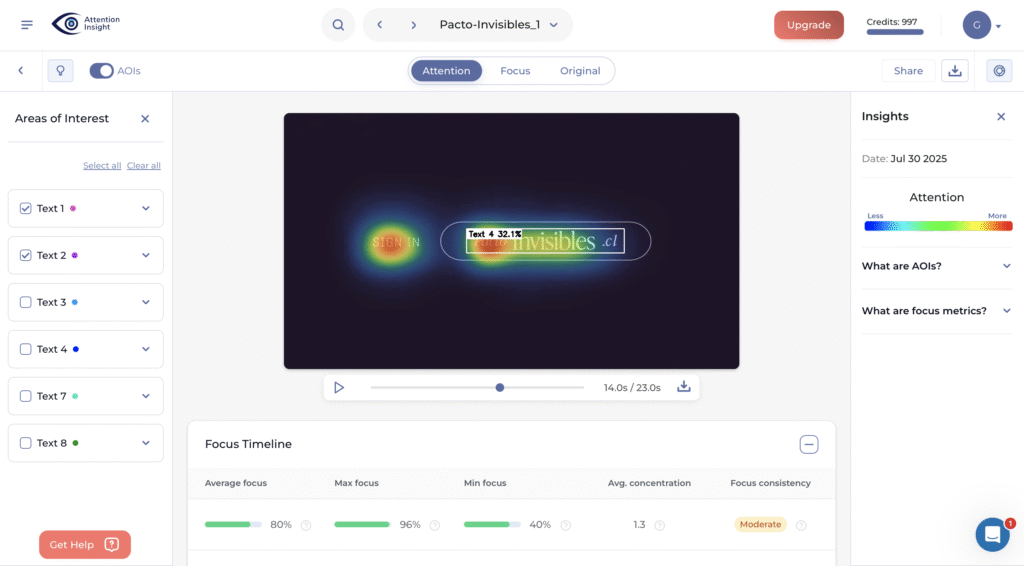Expand the Text 4 area item
The image size is (1024, 566).
[x=146, y=349]
